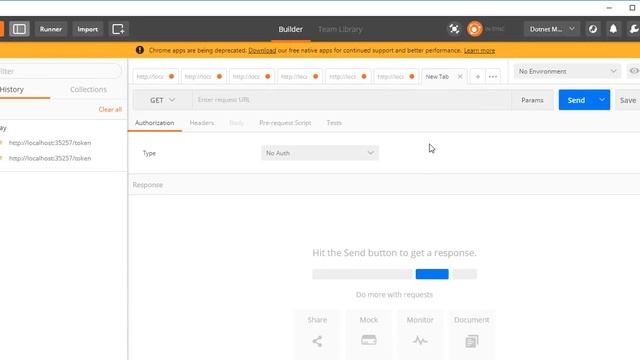Screen dimensions: 640x360
Task: Open a new window using the plus-window icon
Action: [x=118, y=29]
